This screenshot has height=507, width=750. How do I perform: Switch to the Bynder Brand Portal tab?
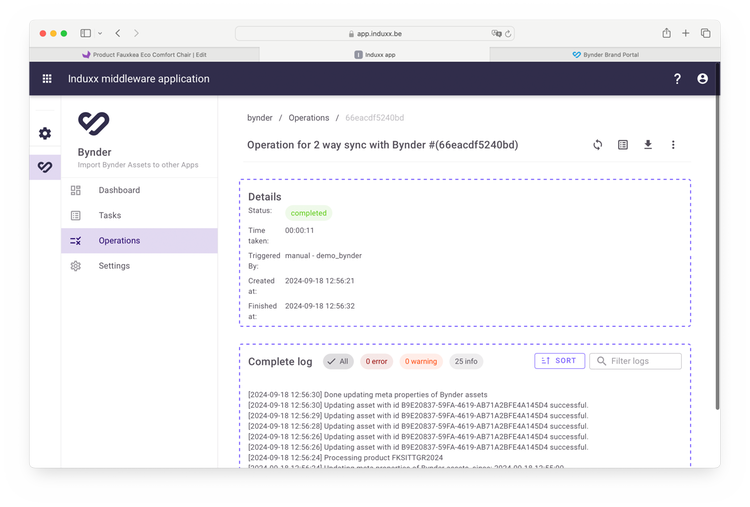[605, 55]
